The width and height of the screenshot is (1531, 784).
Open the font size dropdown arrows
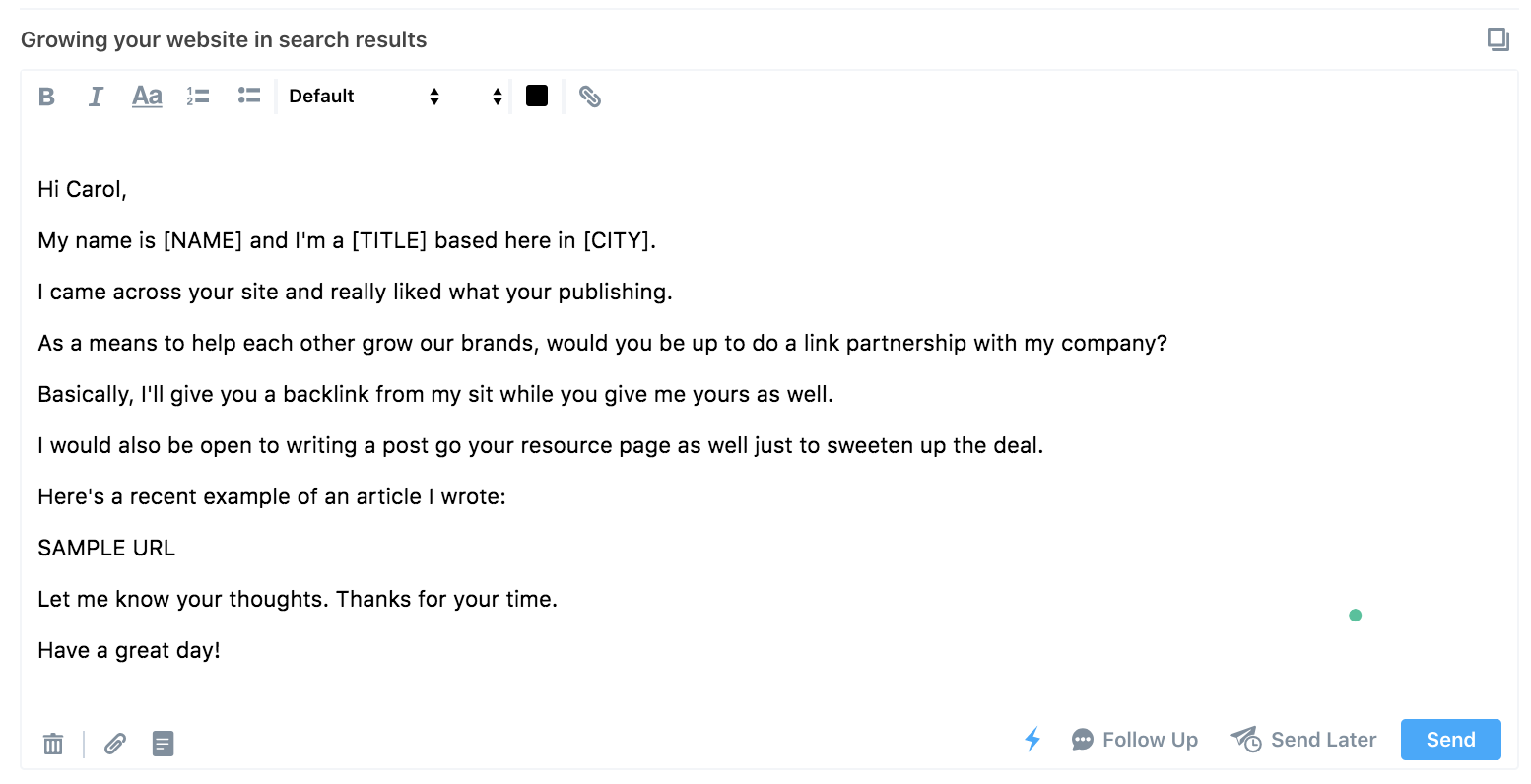497,97
